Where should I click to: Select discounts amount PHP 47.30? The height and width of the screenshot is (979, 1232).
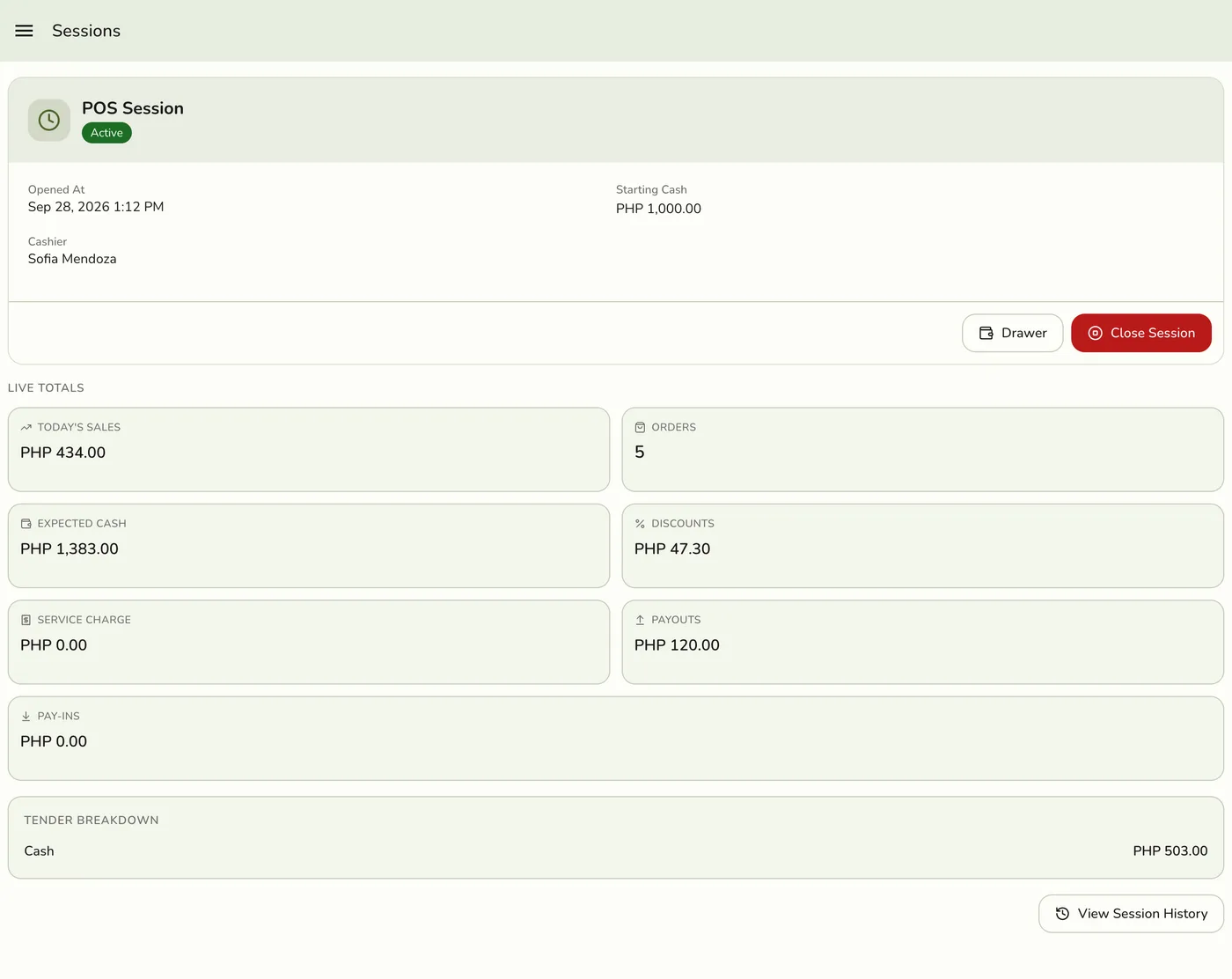point(672,548)
